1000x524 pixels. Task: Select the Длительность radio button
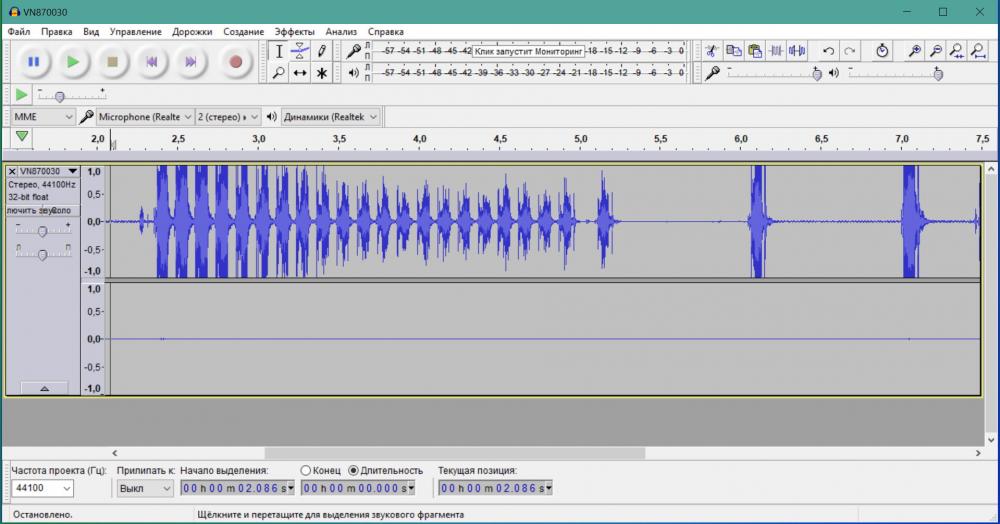point(353,470)
